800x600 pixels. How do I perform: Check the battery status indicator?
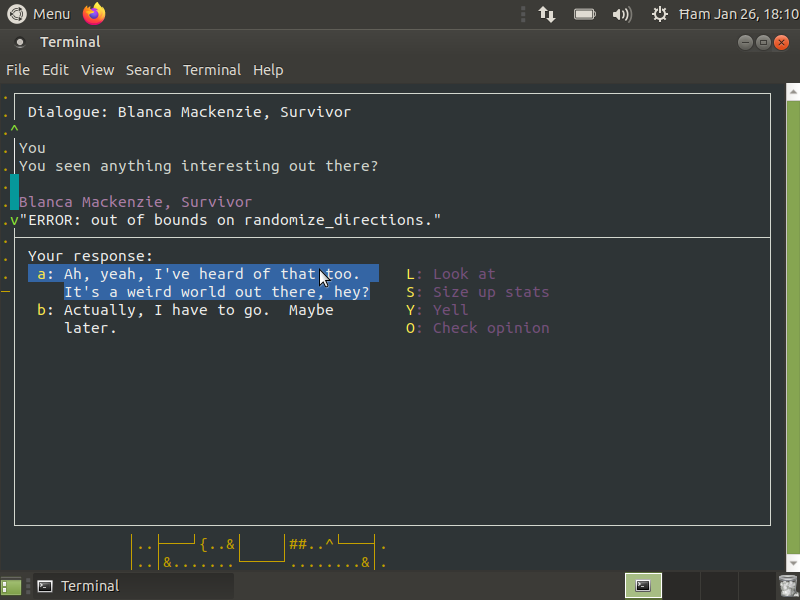point(585,14)
